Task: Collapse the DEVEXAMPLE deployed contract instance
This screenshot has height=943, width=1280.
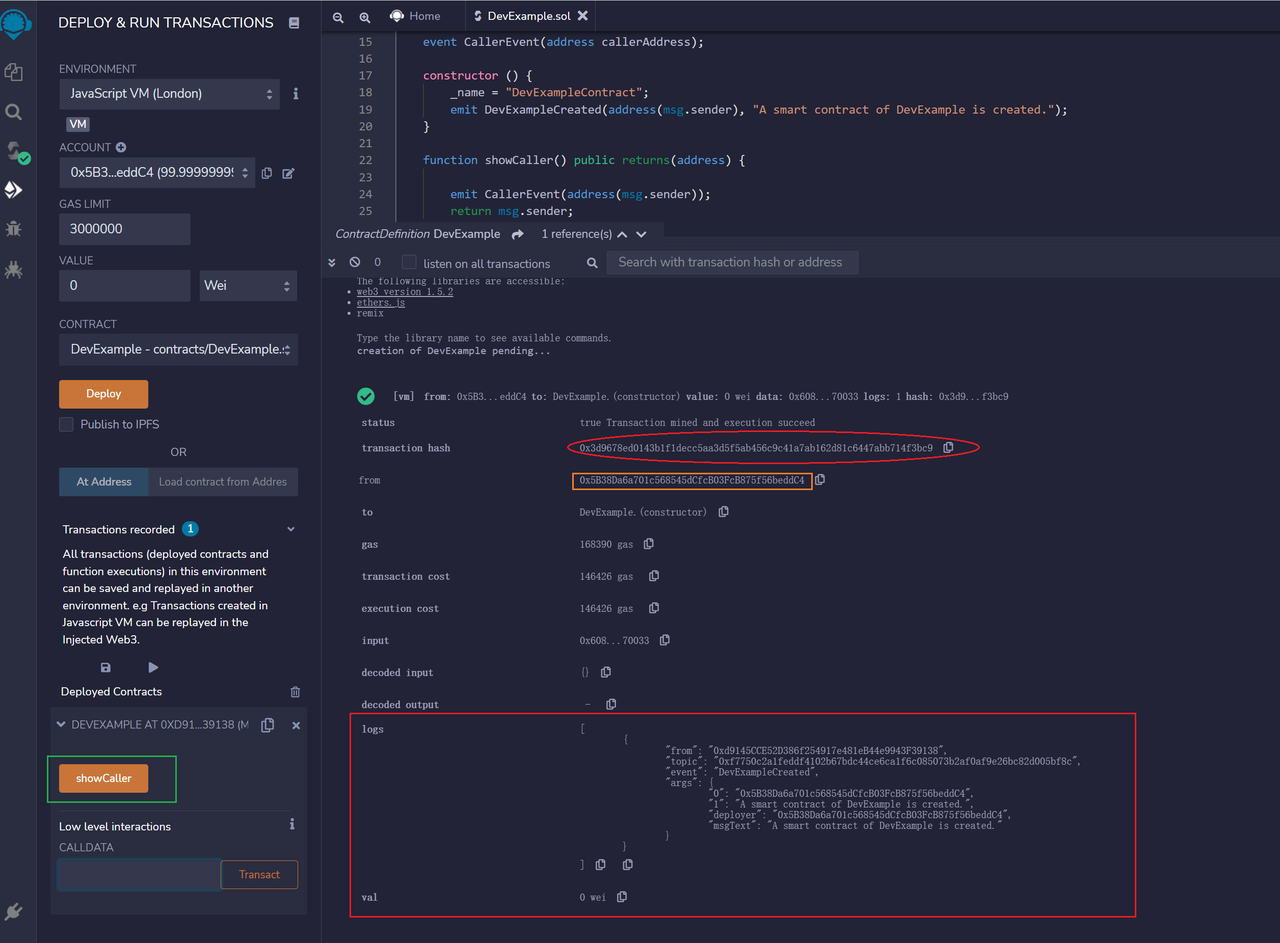Action: click(x=61, y=725)
